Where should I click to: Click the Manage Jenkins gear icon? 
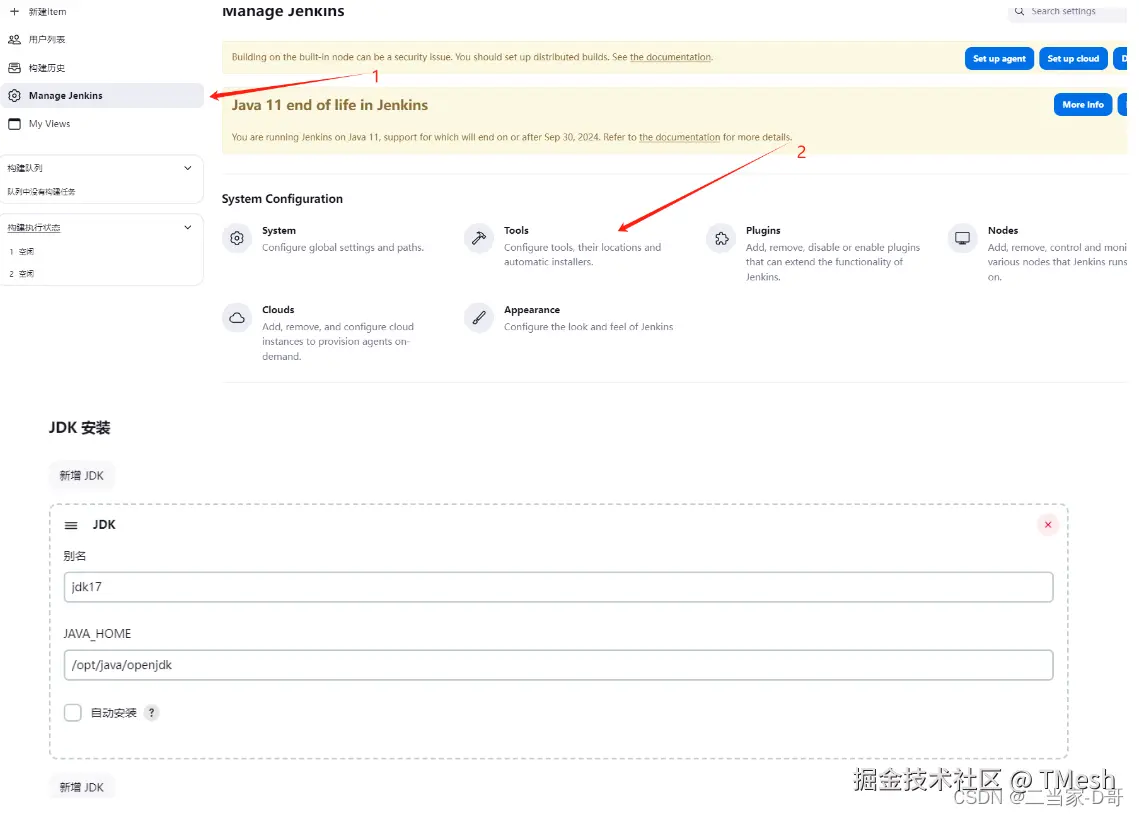point(14,95)
